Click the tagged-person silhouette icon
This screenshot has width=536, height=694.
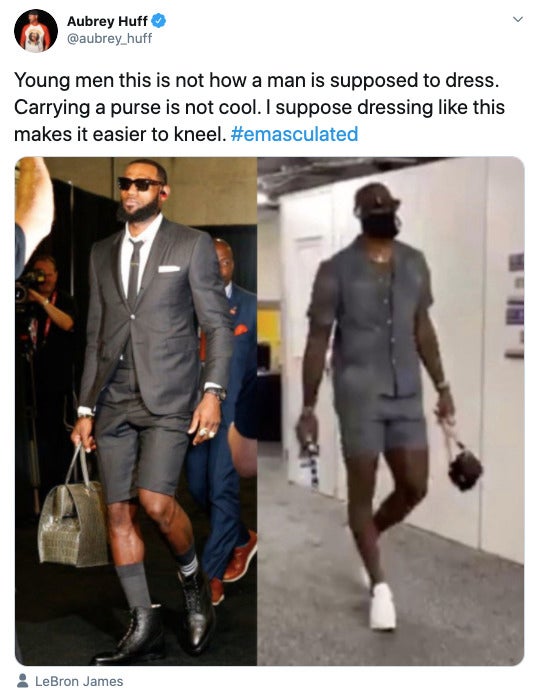click(22, 680)
